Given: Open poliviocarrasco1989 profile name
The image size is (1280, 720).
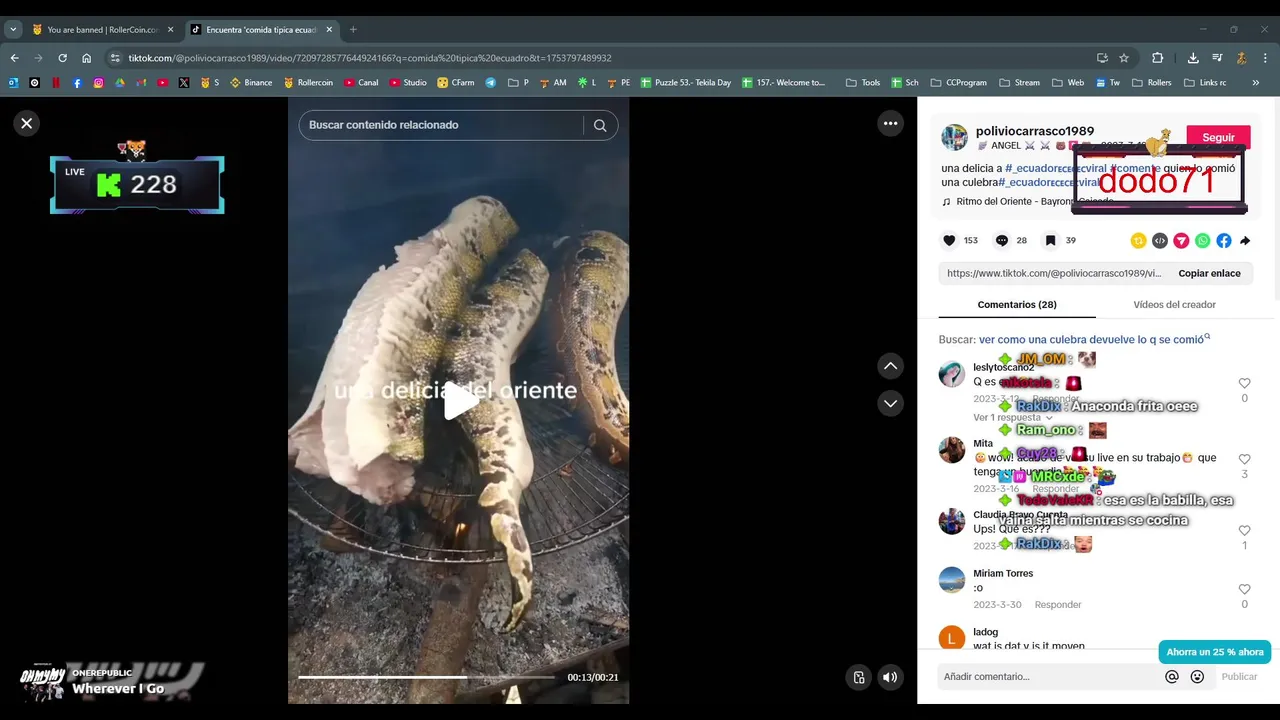Looking at the screenshot, I should pyautogui.click(x=1035, y=131).
